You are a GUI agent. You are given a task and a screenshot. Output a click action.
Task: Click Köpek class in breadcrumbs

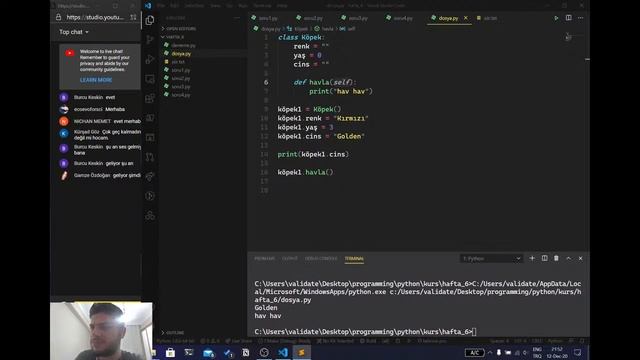tap(298, 29)
